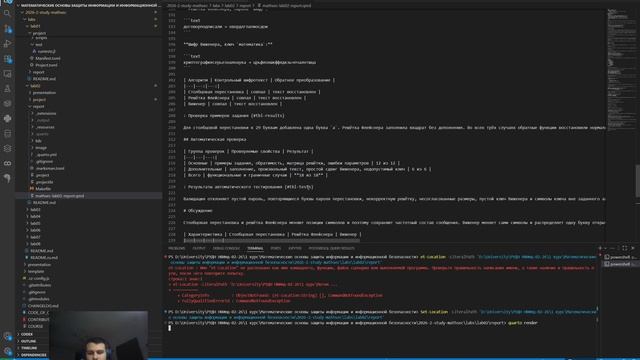Open the Manage gear icon
Image resolution: width=640 pixels, height=360 pixels.
click(7, 351)
